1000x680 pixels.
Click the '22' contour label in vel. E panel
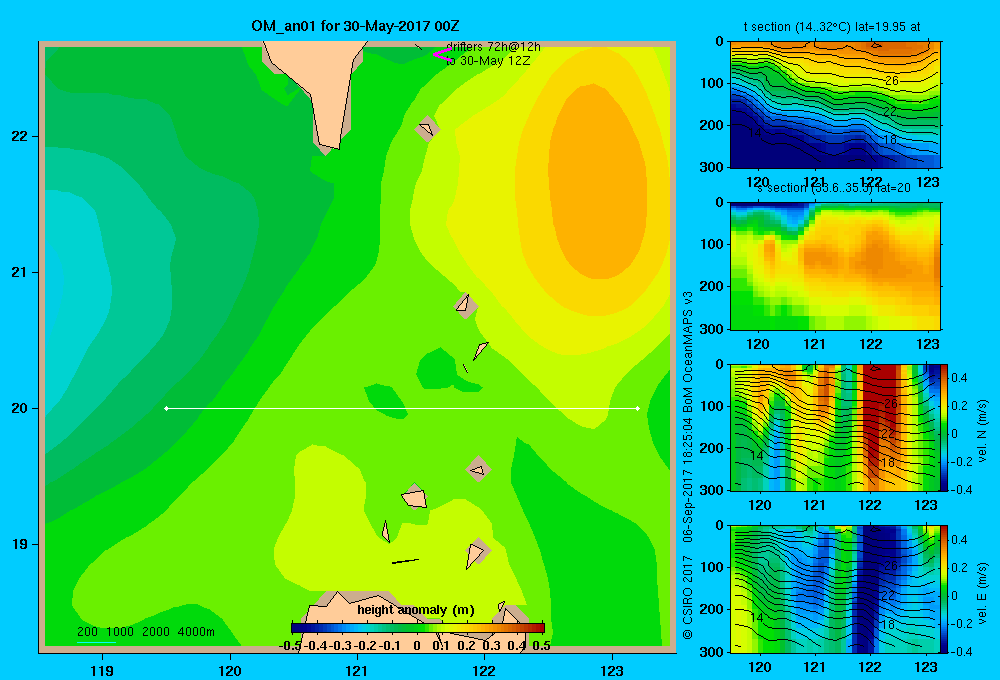(x=888, y=595)
